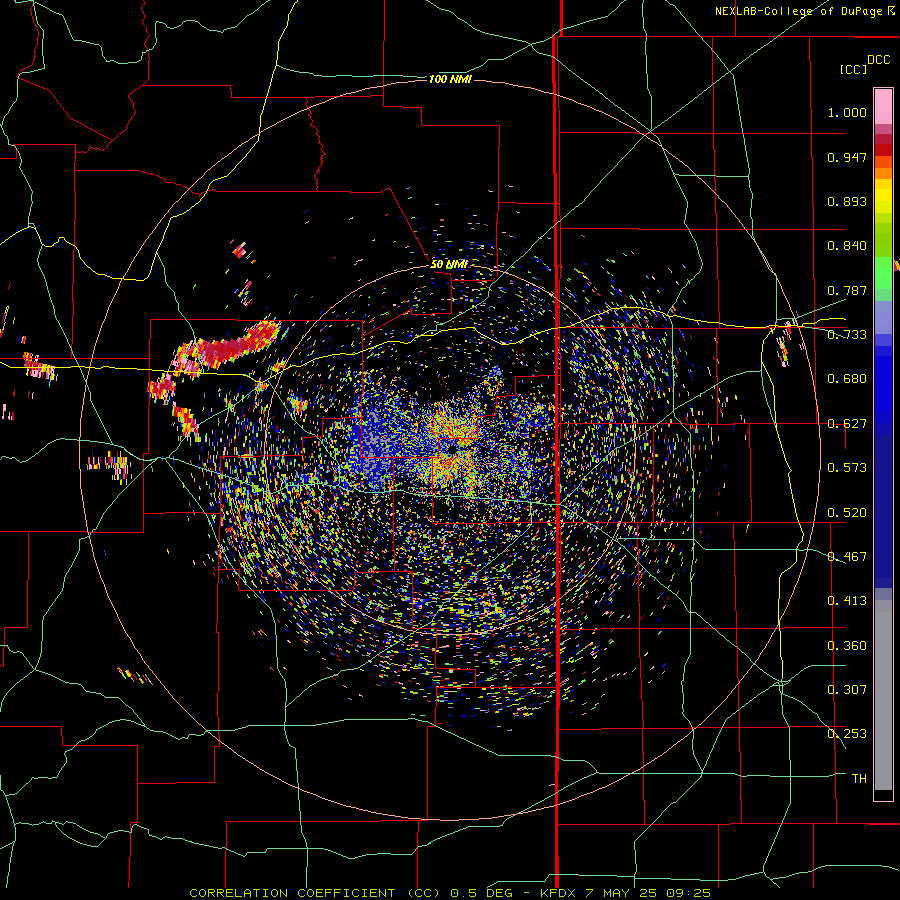Click the TH threshold label

coord(859,779)
